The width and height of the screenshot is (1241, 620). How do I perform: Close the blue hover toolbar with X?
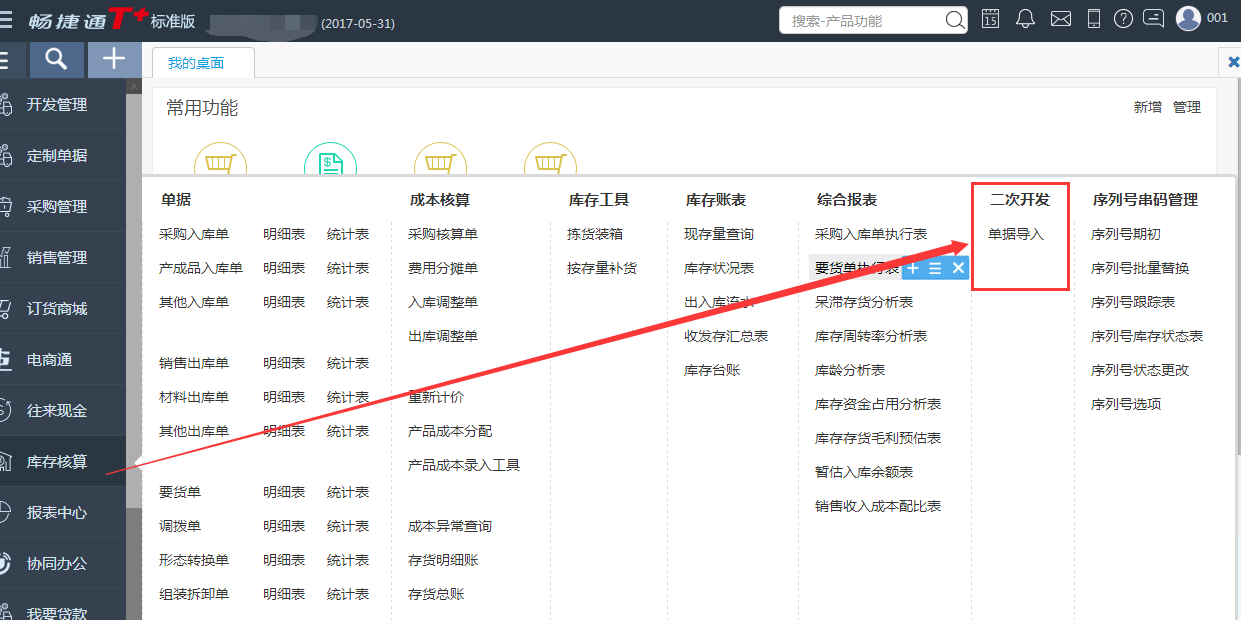pyautogui.click(x=958, y=268)
